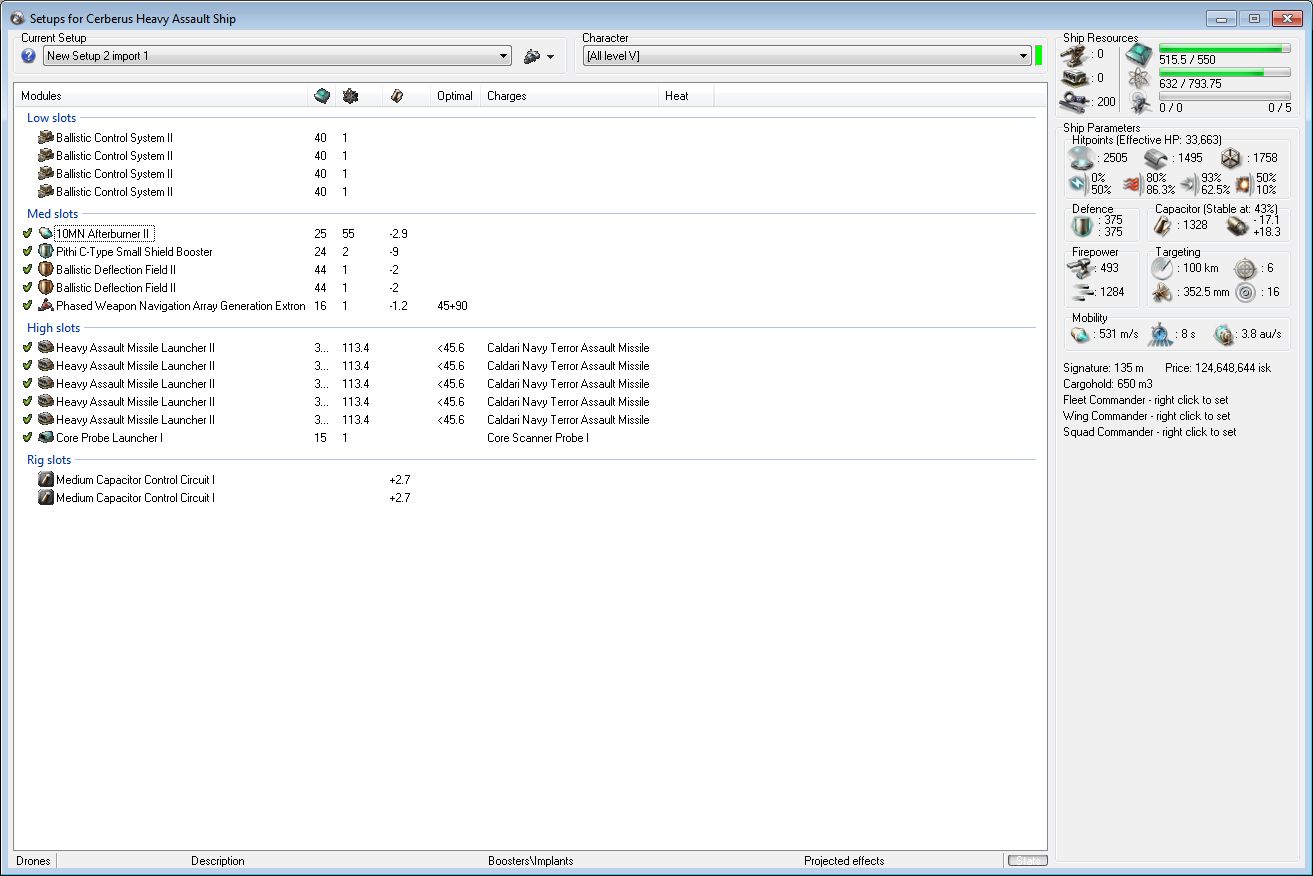The height and width of the screenshot is (876, 1313).
Task: Click the launcher hardpoints icon in Ship Resources
Action: (1074, 77)
